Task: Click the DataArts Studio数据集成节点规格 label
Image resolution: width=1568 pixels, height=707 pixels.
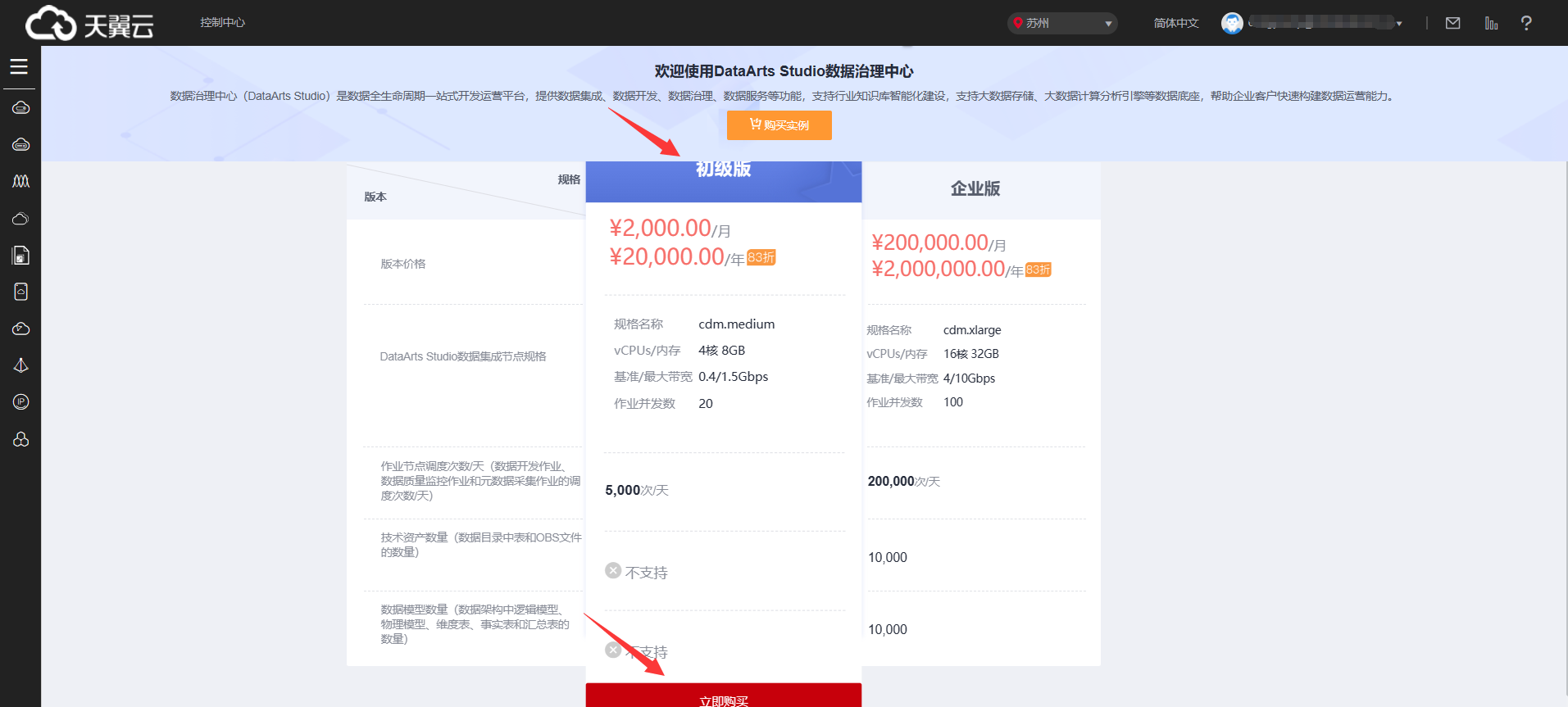Action: 463,356
